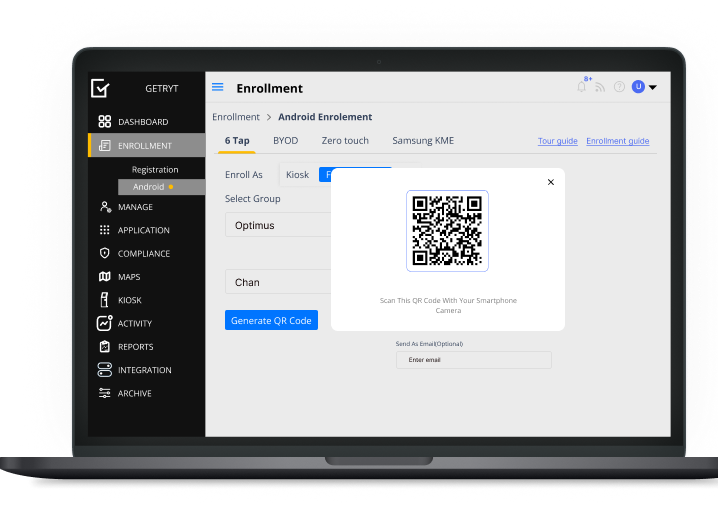718x507 pixels.
Task: Click the Enrollment page title
Action: coord(269,88)
